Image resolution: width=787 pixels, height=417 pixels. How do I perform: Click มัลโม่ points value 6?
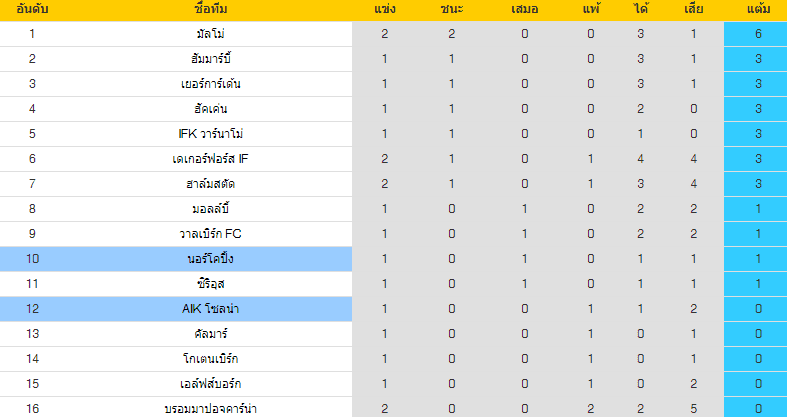pos(758,34)
